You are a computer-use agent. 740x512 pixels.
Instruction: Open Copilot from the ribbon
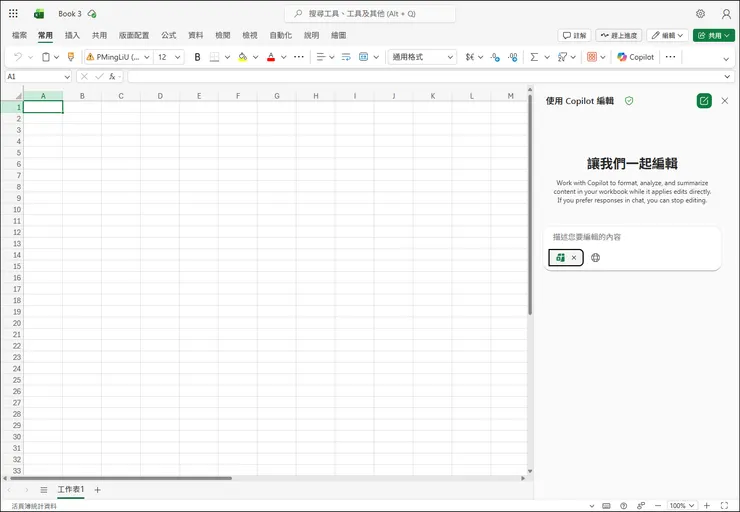[x=636, y=57]
